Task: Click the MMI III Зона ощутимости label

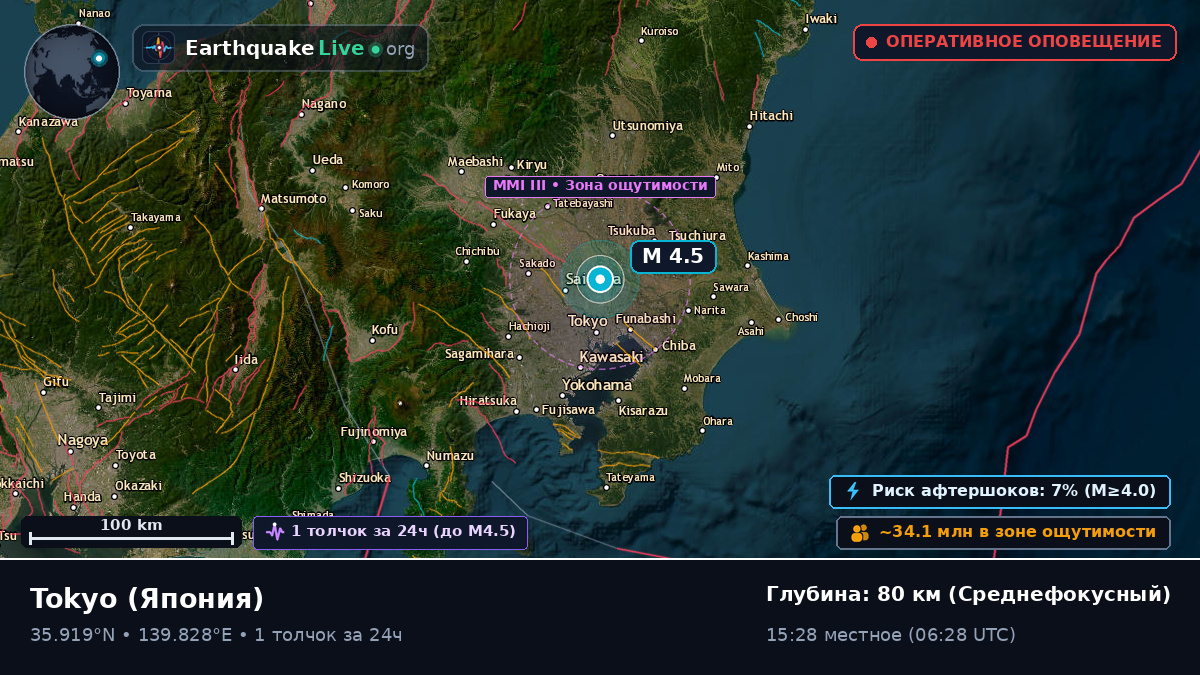Action: [x=600, y=186]
